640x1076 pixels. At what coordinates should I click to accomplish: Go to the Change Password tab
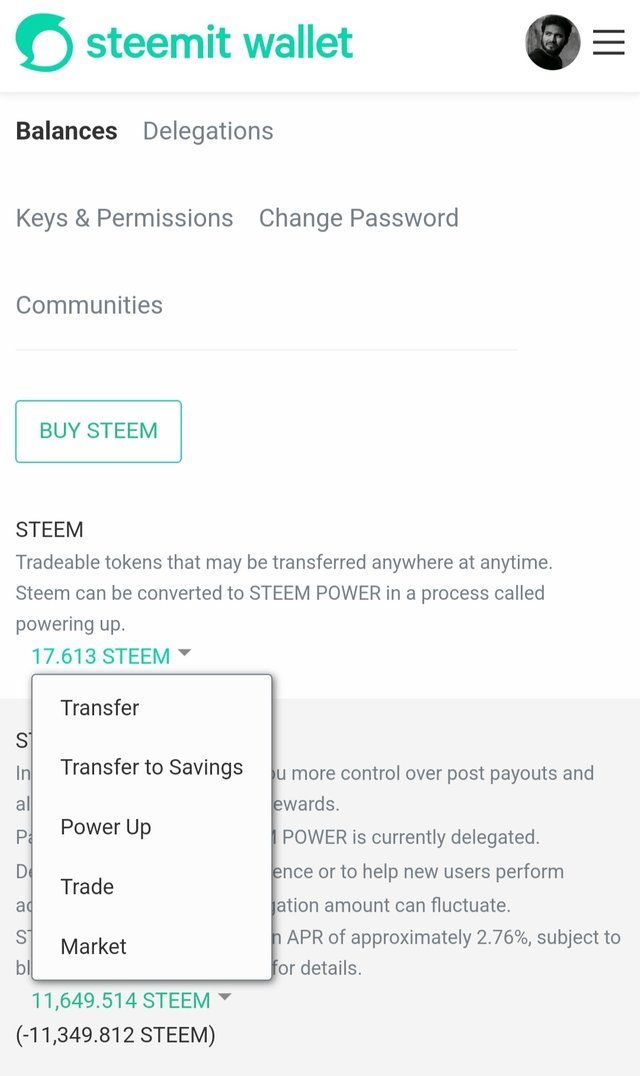pos(359,218)
